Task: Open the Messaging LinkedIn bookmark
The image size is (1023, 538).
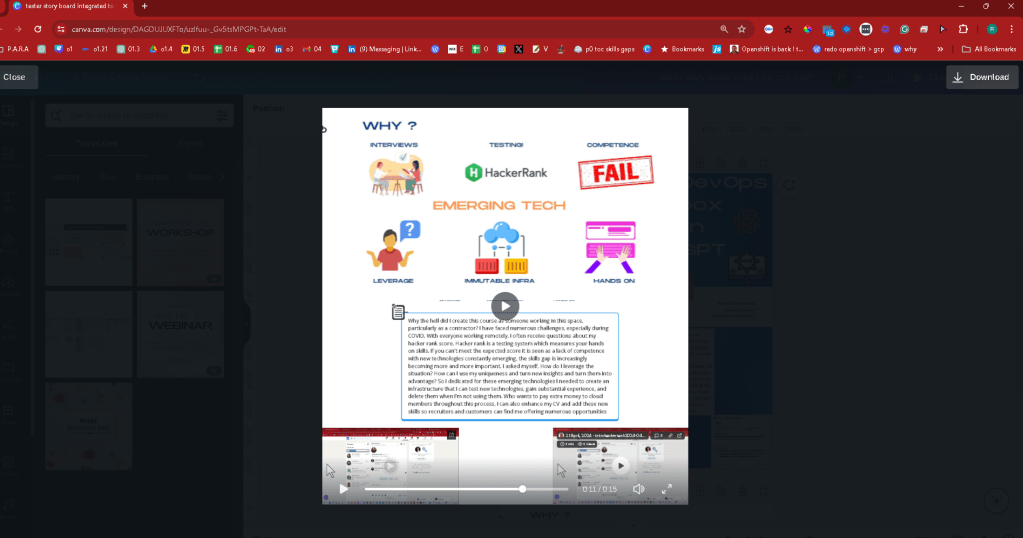Action: pos(384,49)
